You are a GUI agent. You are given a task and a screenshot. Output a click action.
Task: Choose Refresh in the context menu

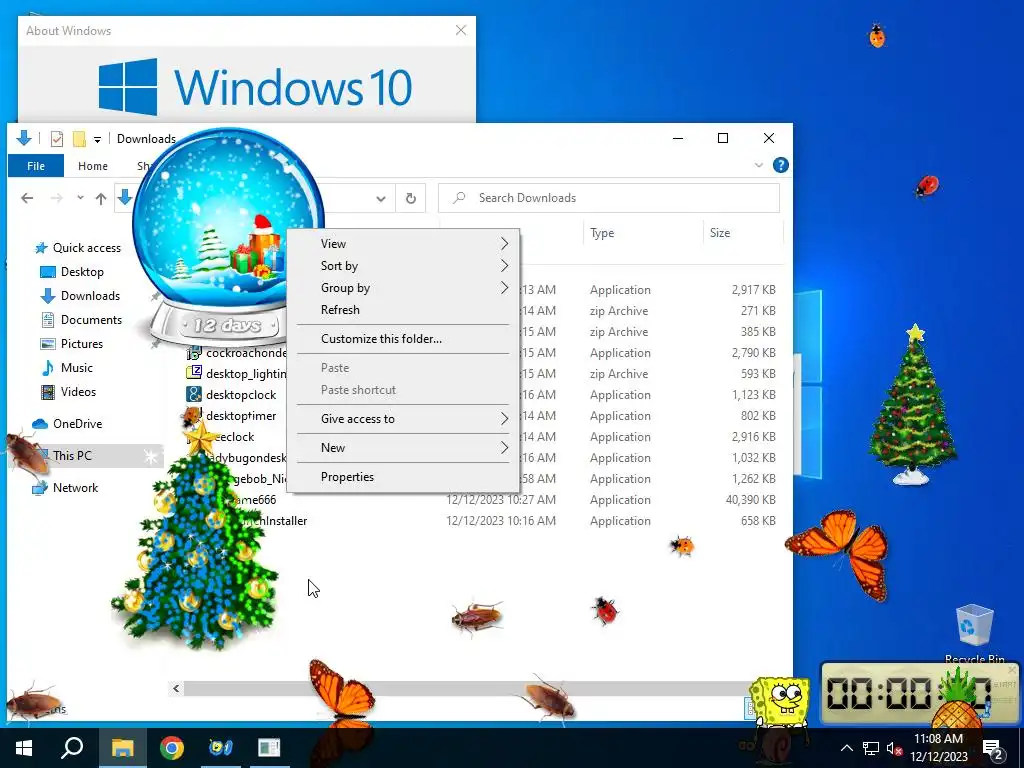402,310
